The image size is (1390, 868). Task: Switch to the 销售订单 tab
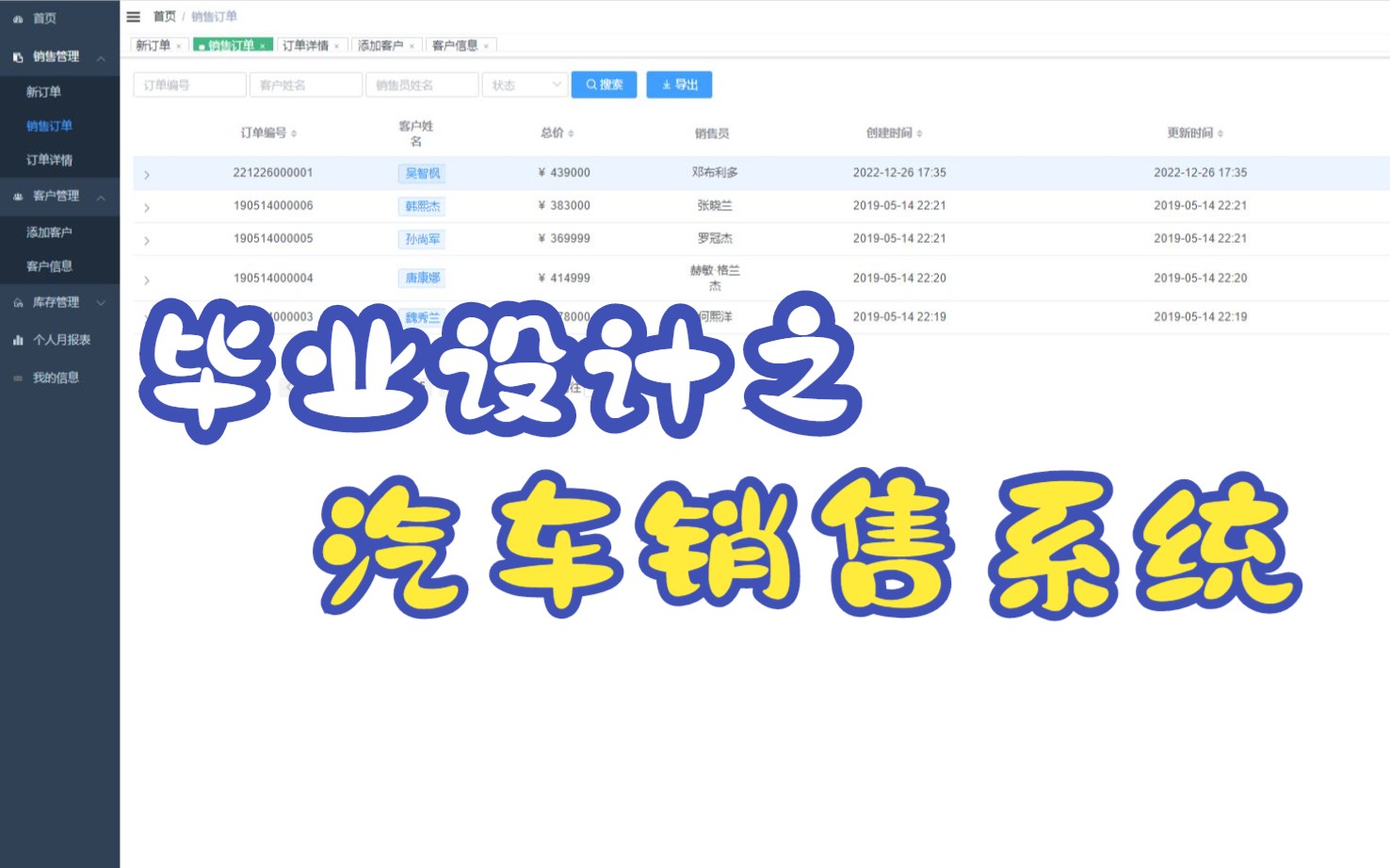click(x=231, y=45)
